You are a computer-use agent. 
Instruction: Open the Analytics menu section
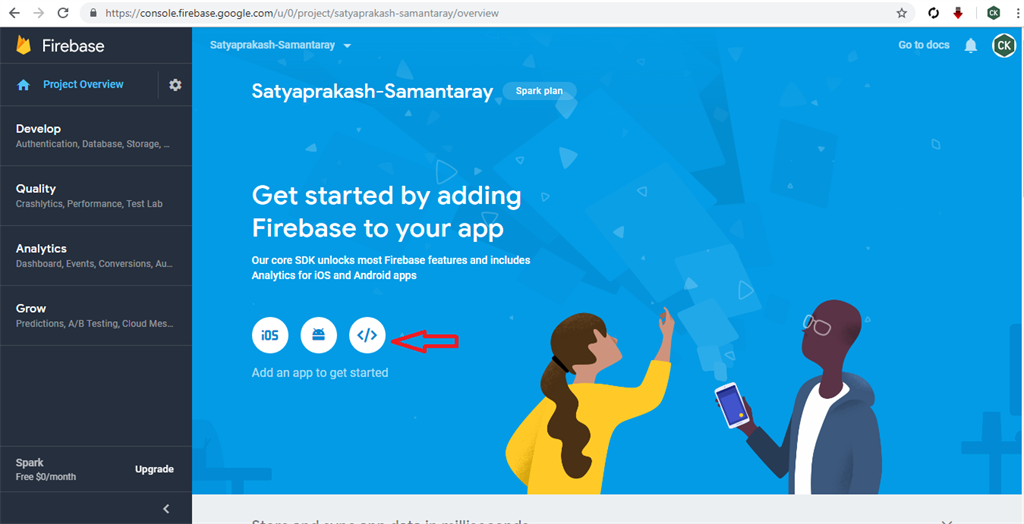click(96, 255)
